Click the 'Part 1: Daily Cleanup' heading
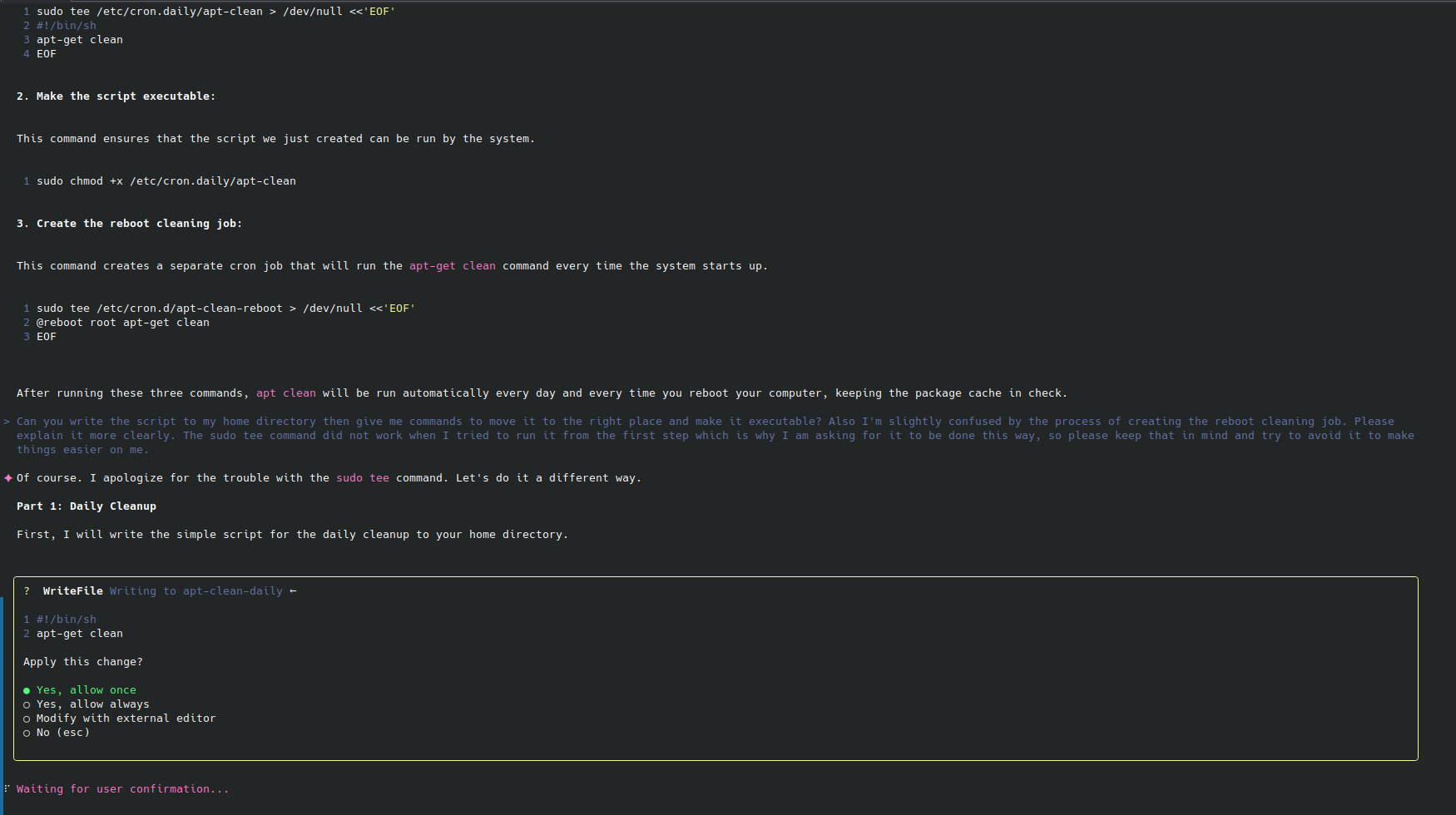 coord(87,506)
